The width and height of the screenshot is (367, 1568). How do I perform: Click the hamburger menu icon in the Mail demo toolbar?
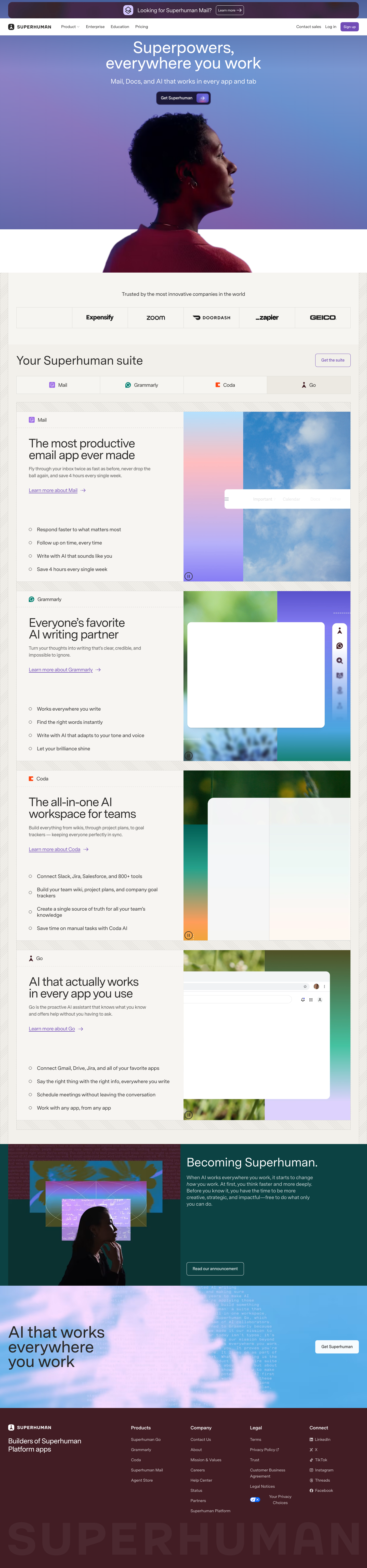(226, 499)
